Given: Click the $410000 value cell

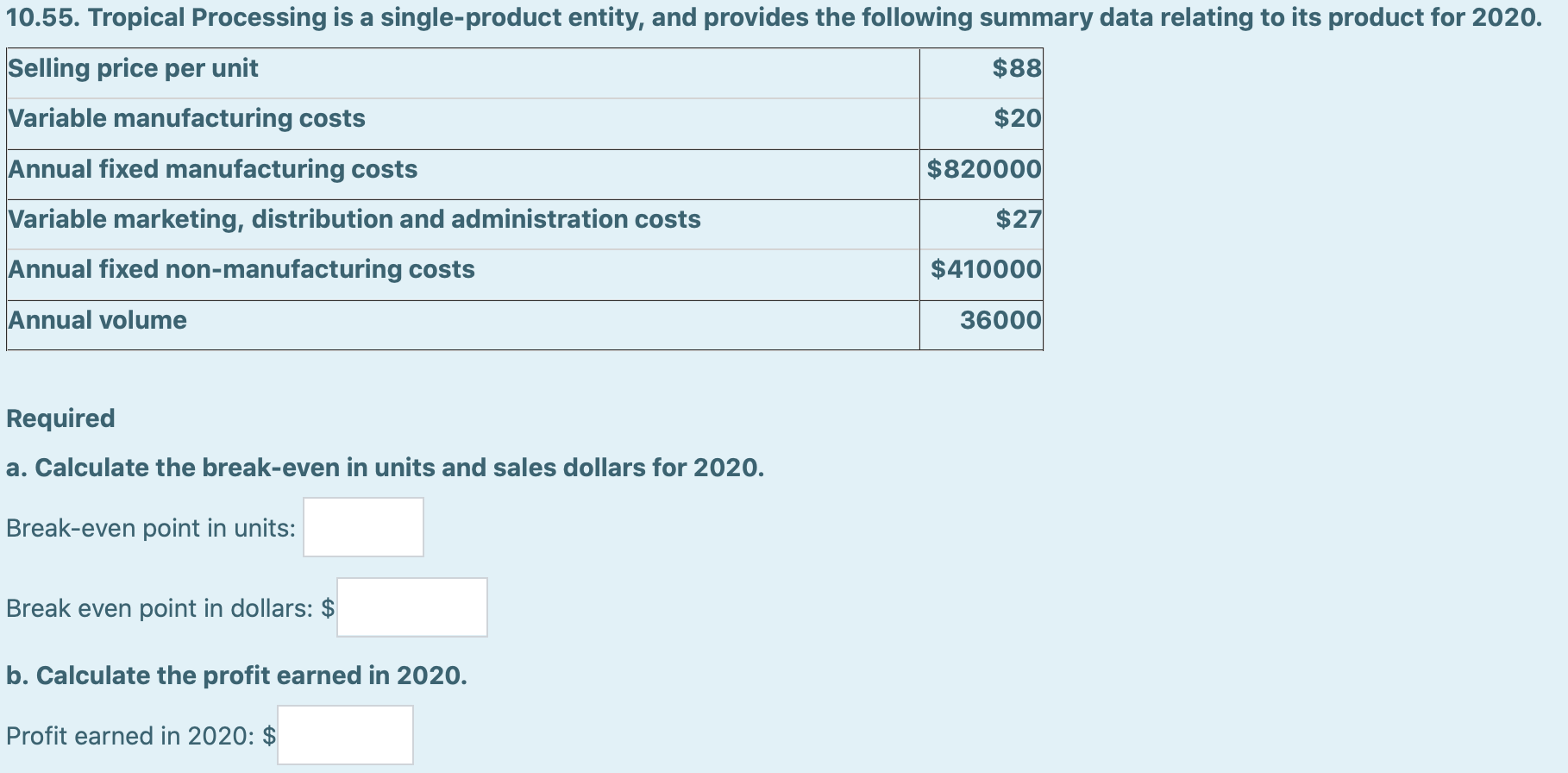Looking at the screenshot, I should [x=983, y=269].
